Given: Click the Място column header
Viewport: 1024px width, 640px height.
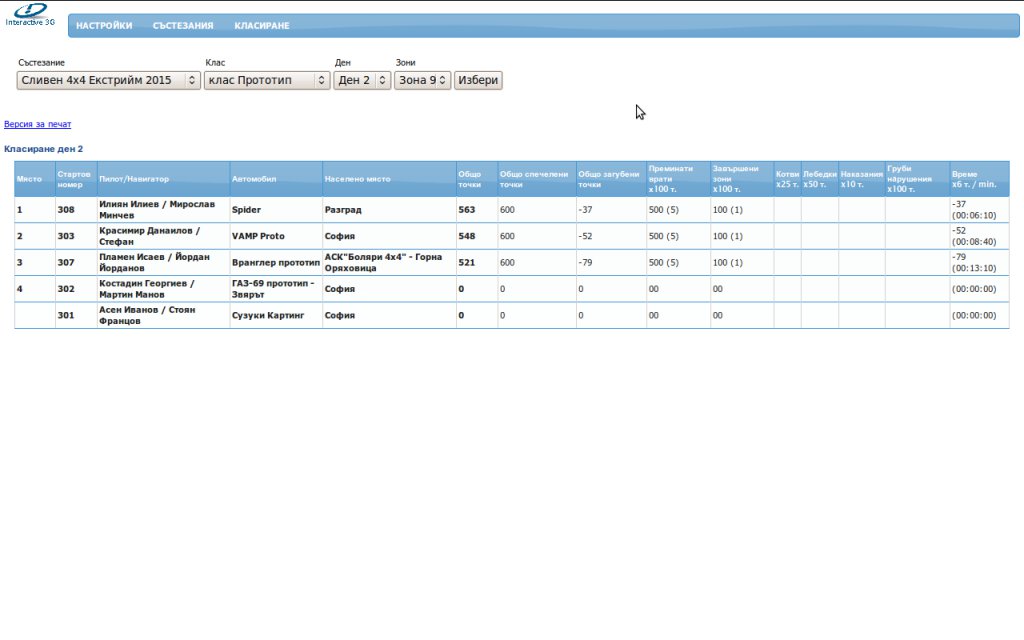Looking at the screenshot, I should pos(30,179).
